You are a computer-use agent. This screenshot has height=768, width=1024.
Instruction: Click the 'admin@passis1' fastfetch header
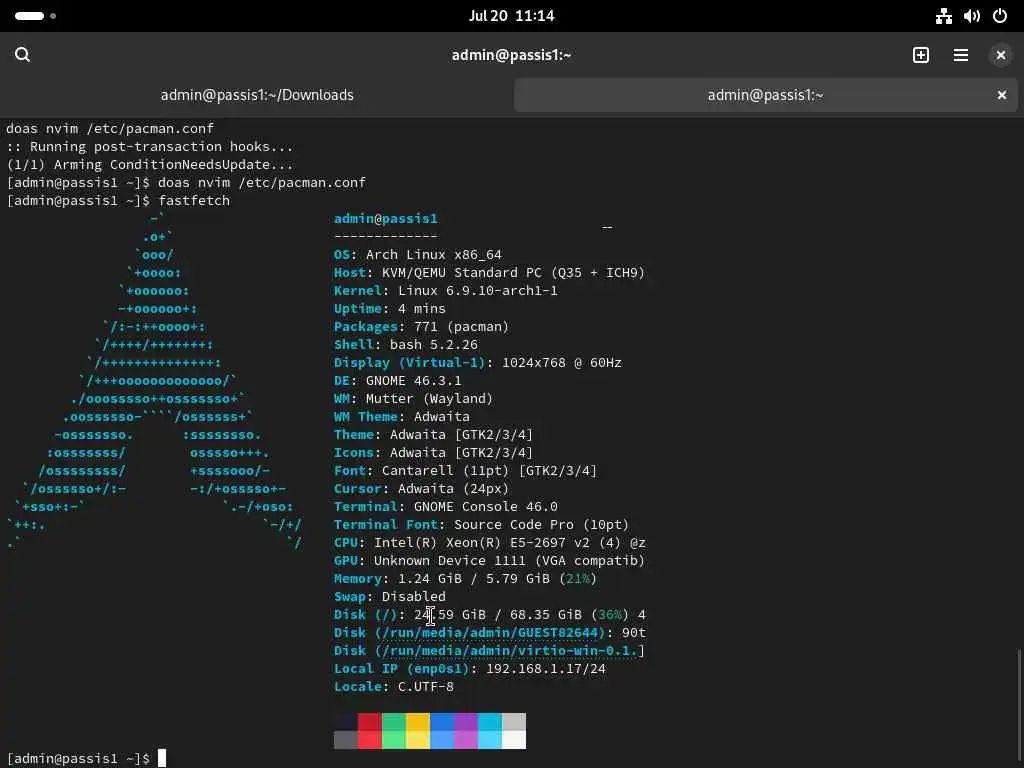pyautogui.click(x=385, y=219)
